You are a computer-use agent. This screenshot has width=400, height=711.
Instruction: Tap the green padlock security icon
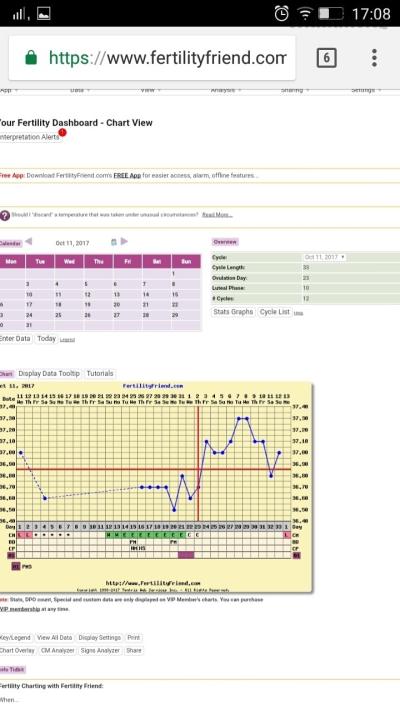tap(31, 58)
